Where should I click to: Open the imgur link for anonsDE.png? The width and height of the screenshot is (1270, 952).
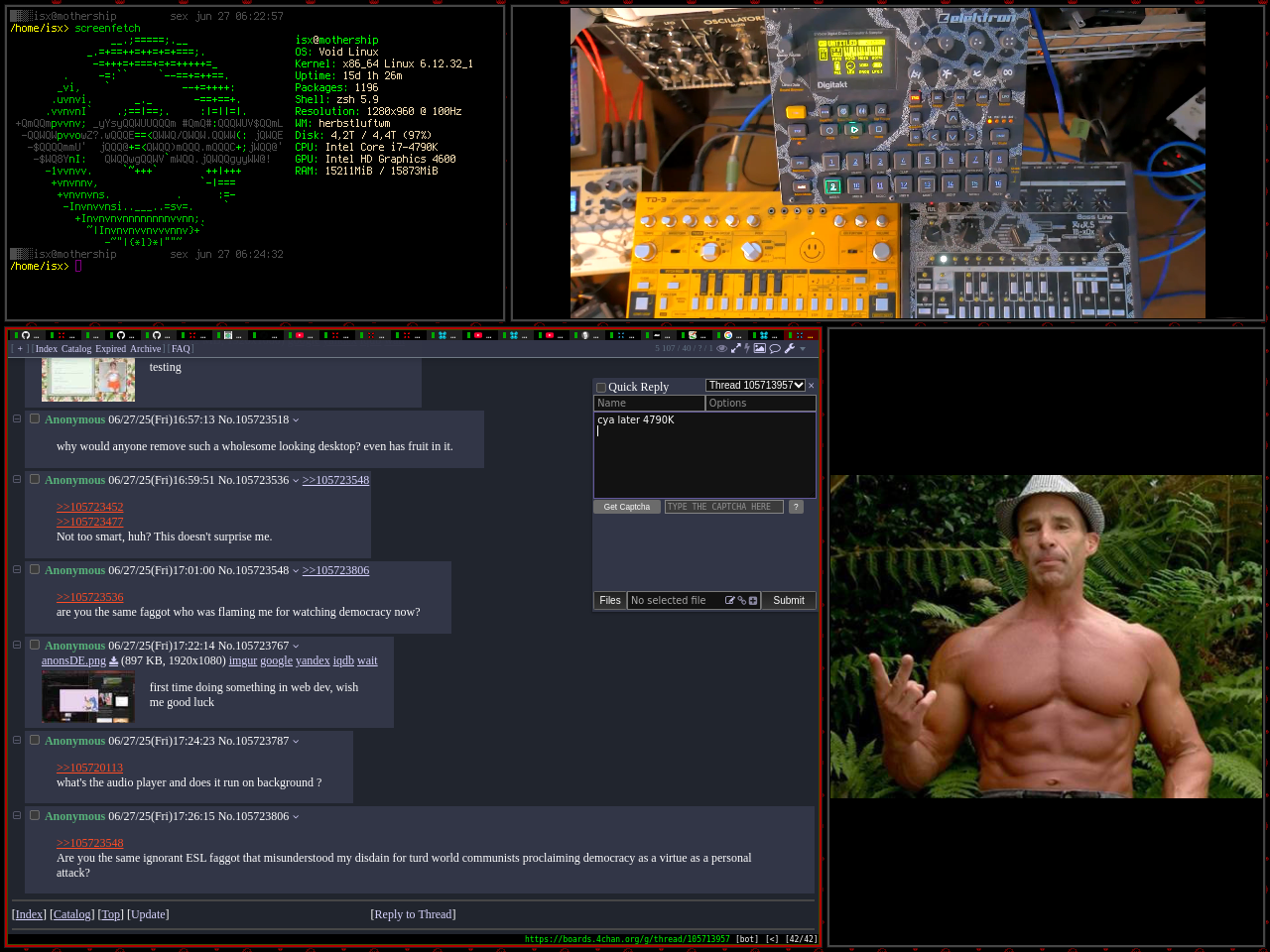243,660
